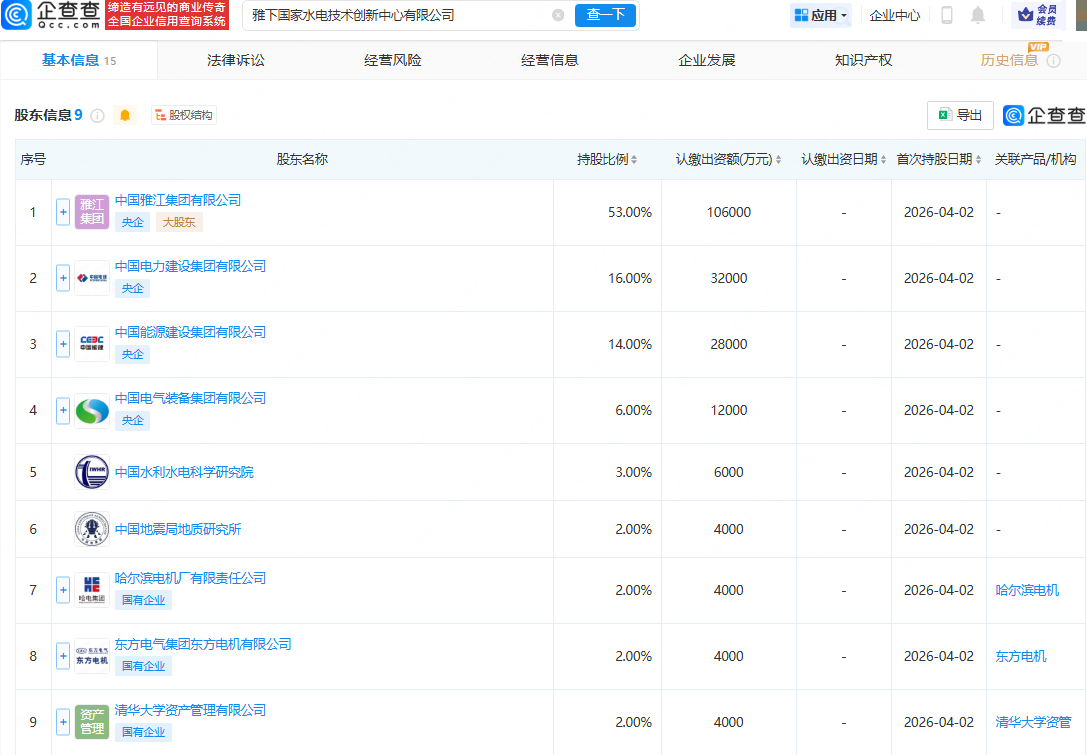Clear the search box with the X icon
Image resolution: width=1087 pixels, height=755 pixels.
tap(558, 15)
